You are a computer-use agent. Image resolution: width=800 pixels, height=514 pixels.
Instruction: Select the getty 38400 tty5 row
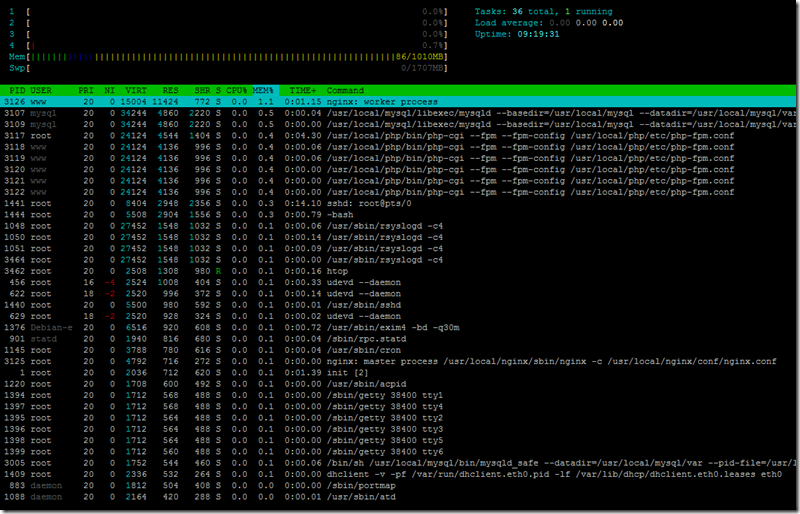click(x=398, y=440)
